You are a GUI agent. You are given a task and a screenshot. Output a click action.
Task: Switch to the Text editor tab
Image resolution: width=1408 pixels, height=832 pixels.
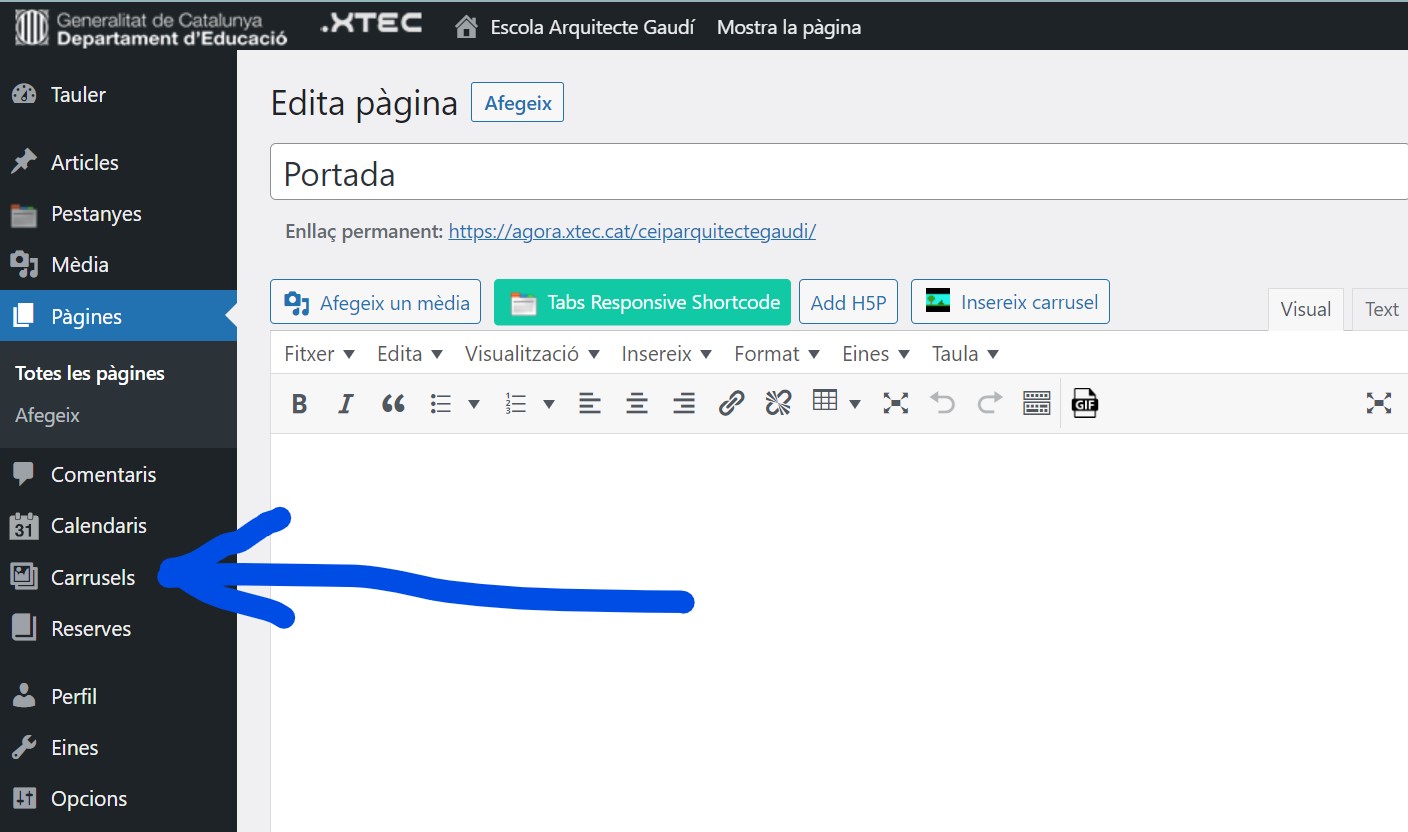[x=1381, y=310]
